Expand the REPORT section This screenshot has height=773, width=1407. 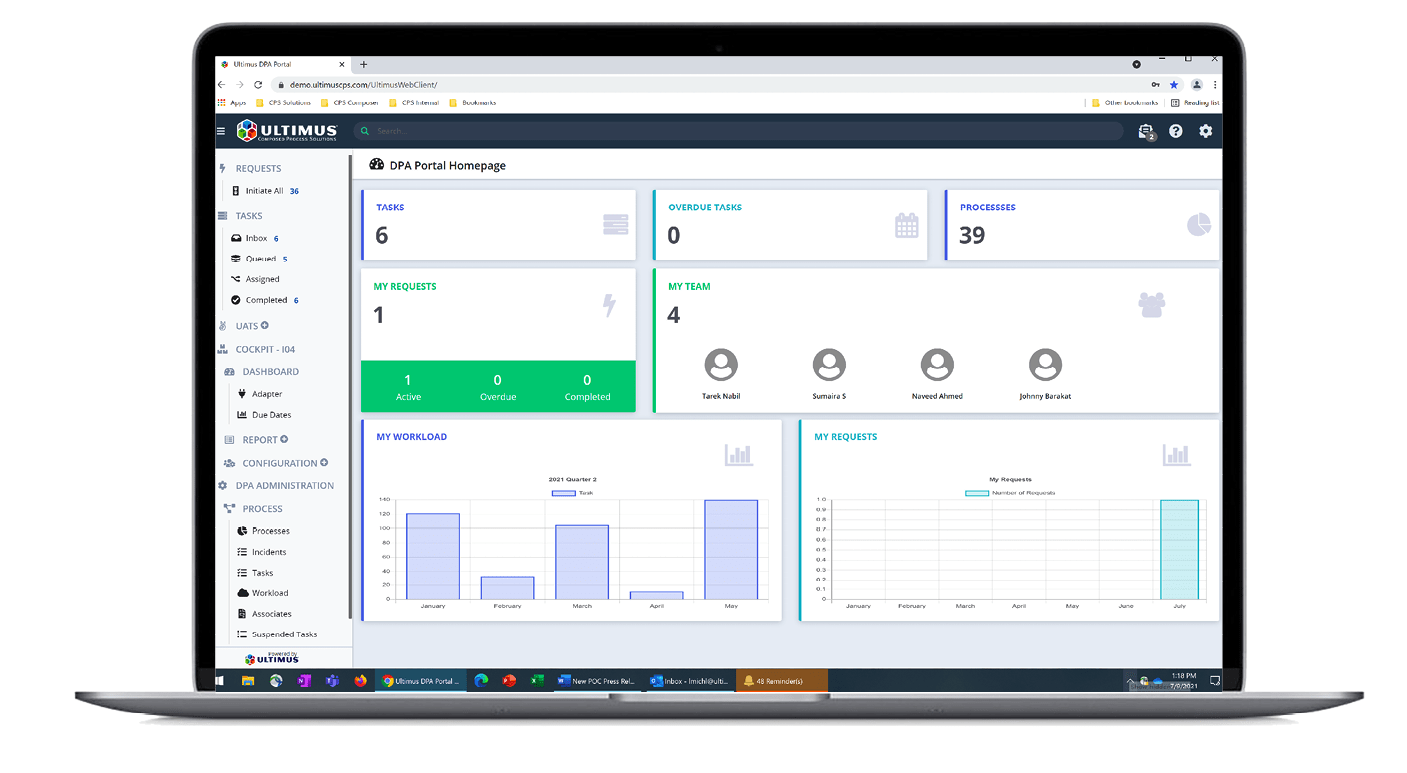258,440
